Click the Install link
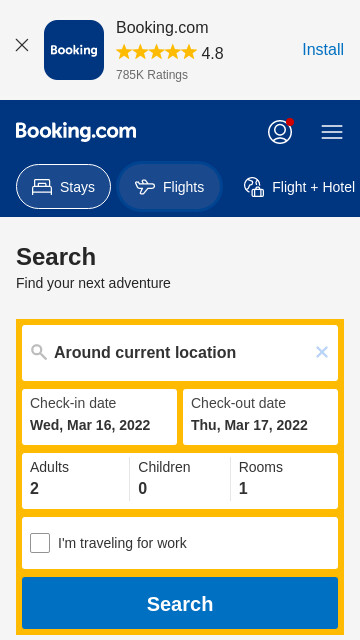 (323, 50)
